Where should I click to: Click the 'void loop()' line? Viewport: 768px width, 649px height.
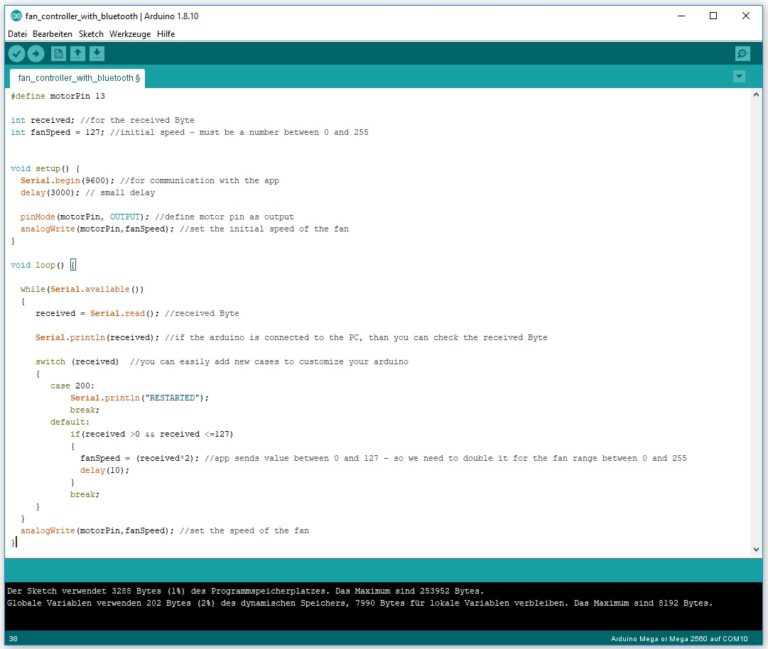pos(43,265)
